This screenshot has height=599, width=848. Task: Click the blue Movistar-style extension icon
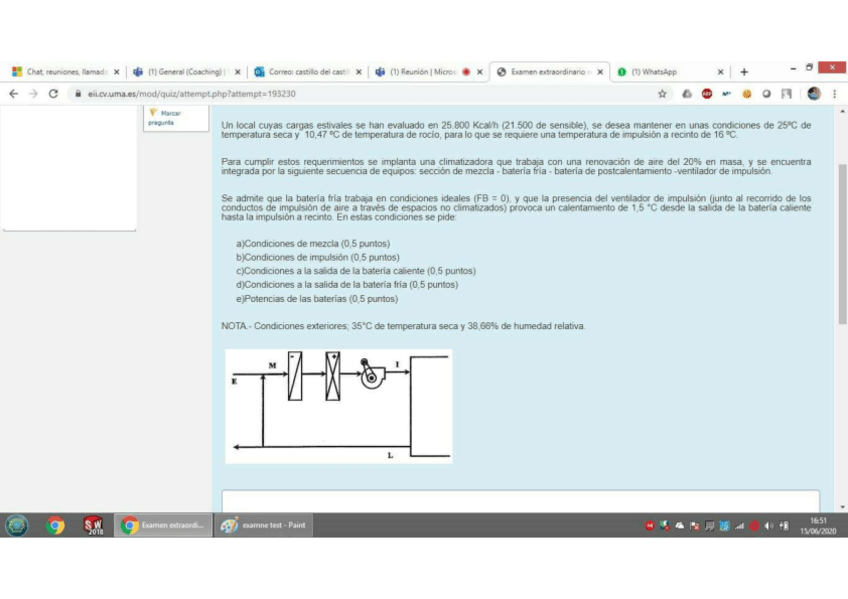point(726,94)
